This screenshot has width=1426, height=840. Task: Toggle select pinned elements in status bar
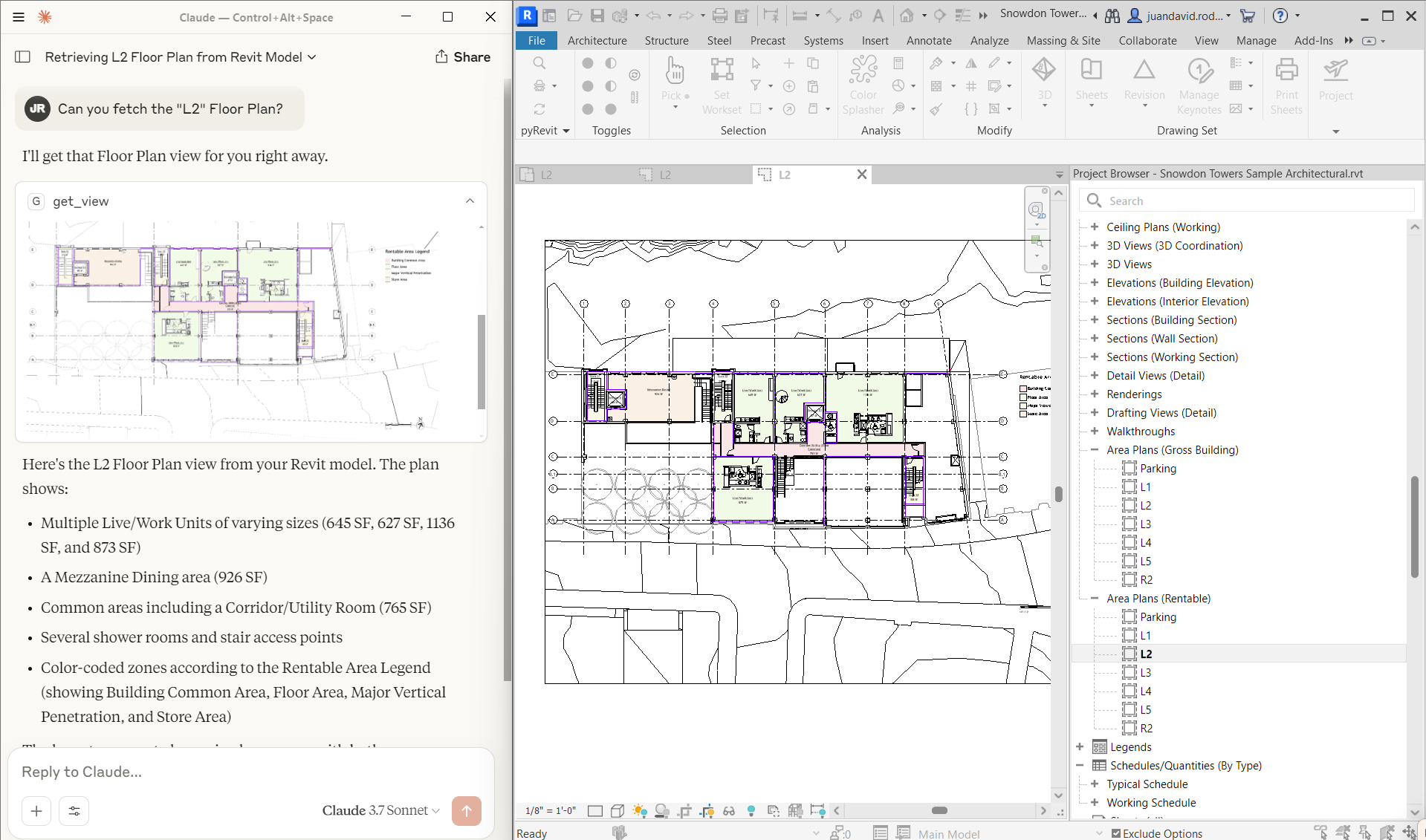(x=1365, y=833)
